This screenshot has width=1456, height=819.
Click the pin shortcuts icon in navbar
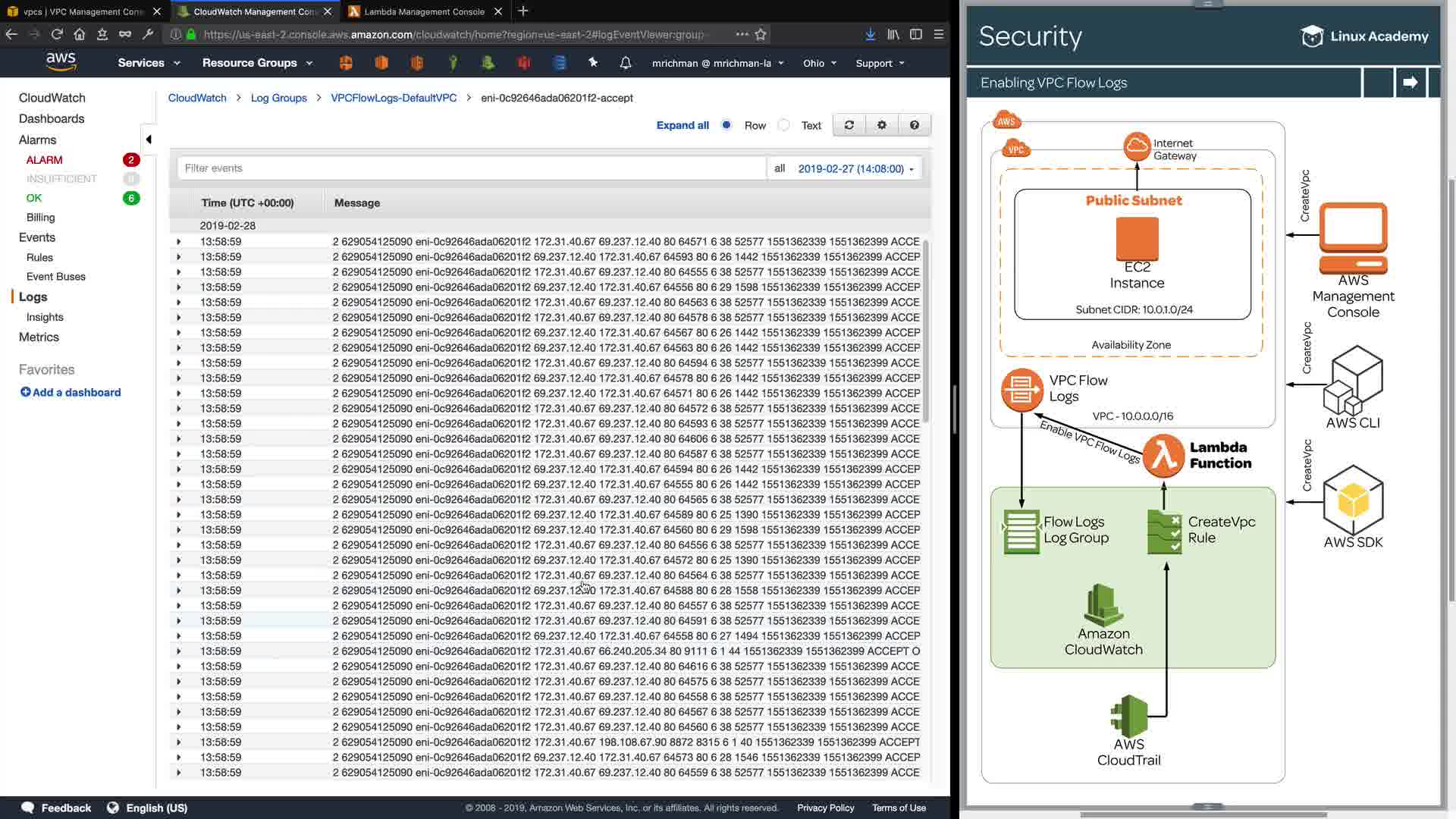593,63
